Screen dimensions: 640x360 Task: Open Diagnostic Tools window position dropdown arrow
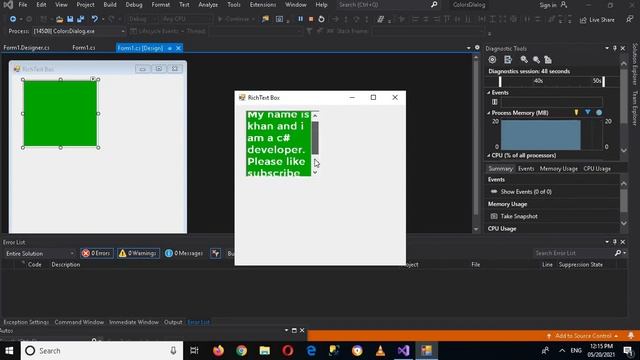(x=607, y=48)
